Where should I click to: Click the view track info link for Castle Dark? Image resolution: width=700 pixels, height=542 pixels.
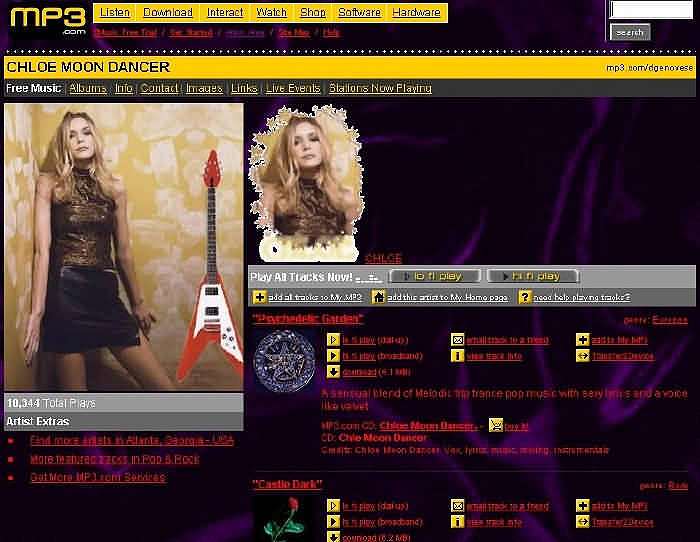point(494,522)
